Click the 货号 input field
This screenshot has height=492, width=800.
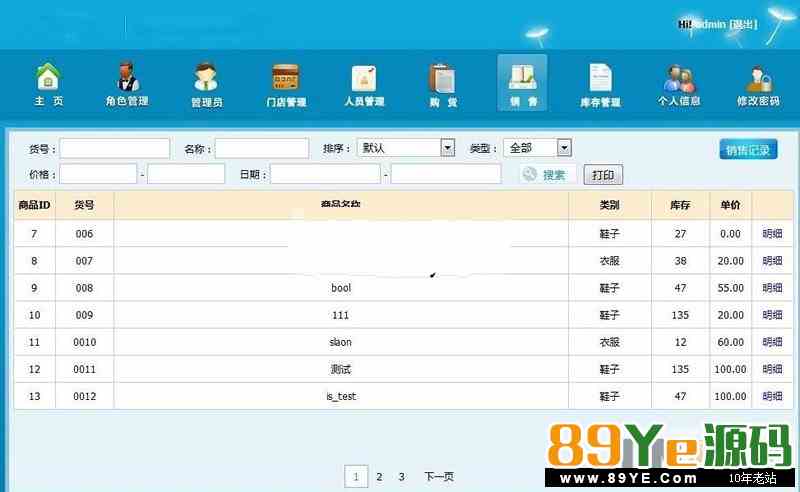(114, 148)
